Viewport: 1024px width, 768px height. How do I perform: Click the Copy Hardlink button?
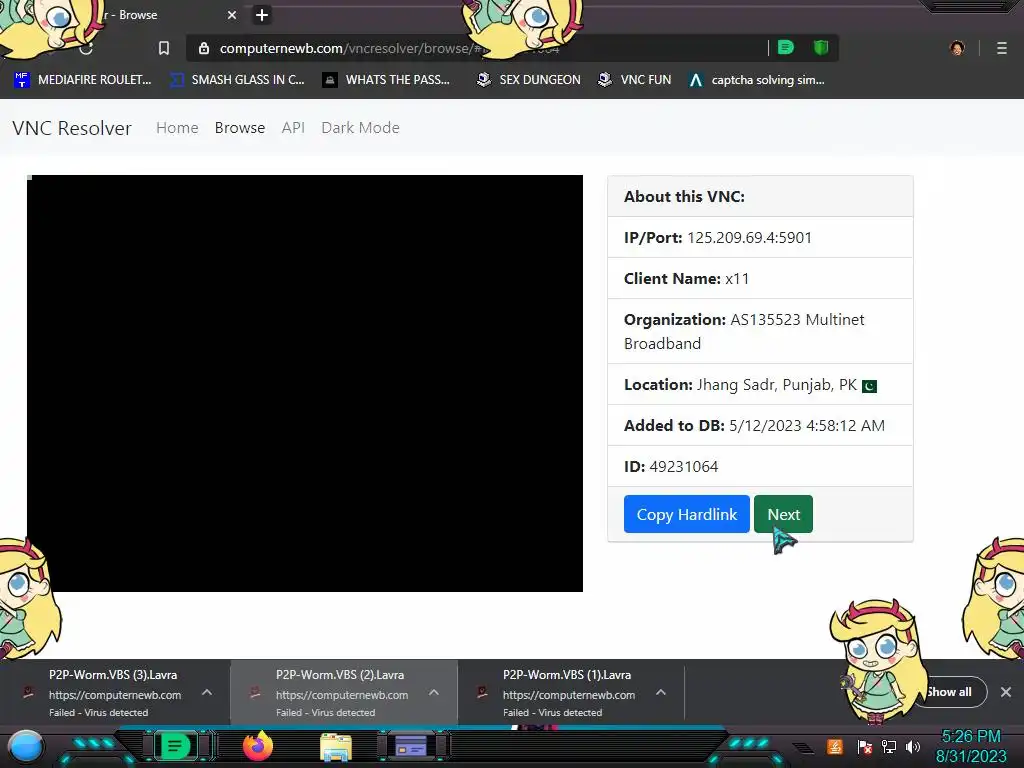point(686,515)
